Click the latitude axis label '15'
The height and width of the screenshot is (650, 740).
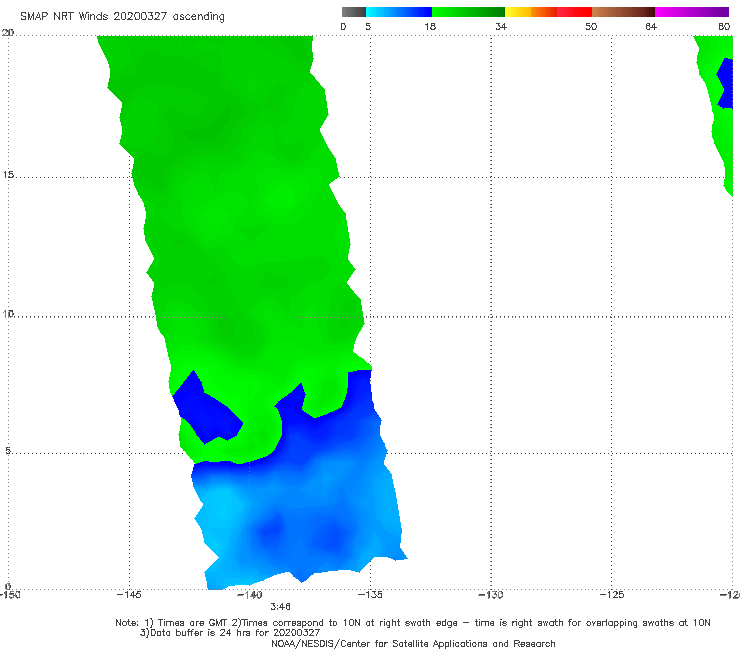(x=8, y=175)
